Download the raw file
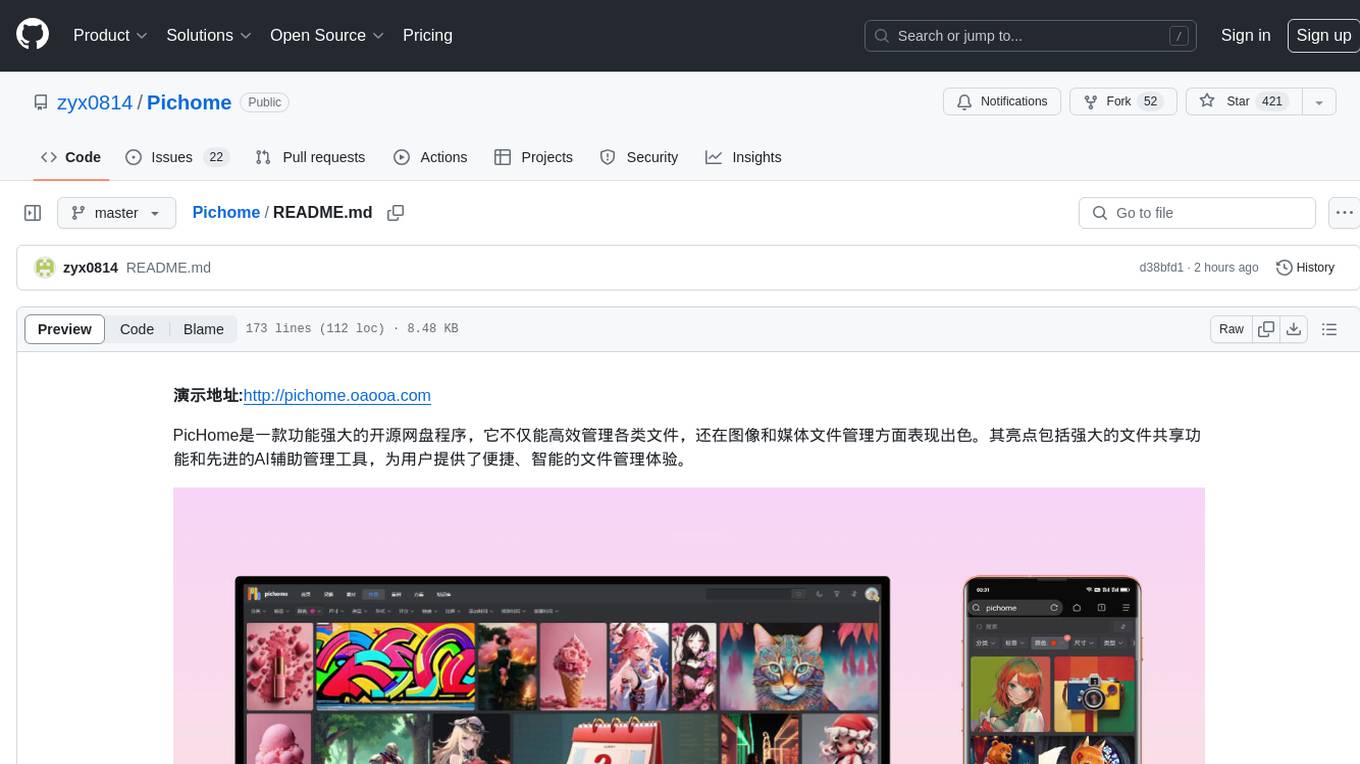This screenshot has height=764, width=1360. tap(1293, 329)
